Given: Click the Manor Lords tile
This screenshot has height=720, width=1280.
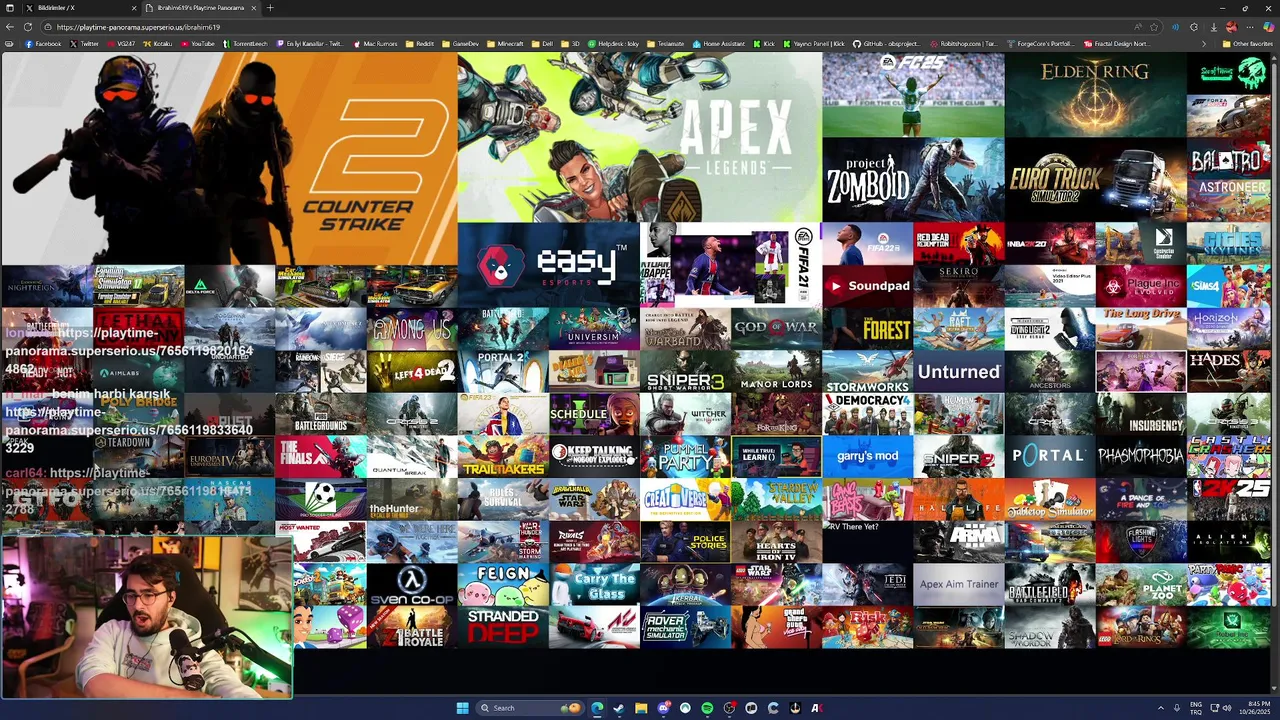Looking at the screenshot, I should coord(776,371).
